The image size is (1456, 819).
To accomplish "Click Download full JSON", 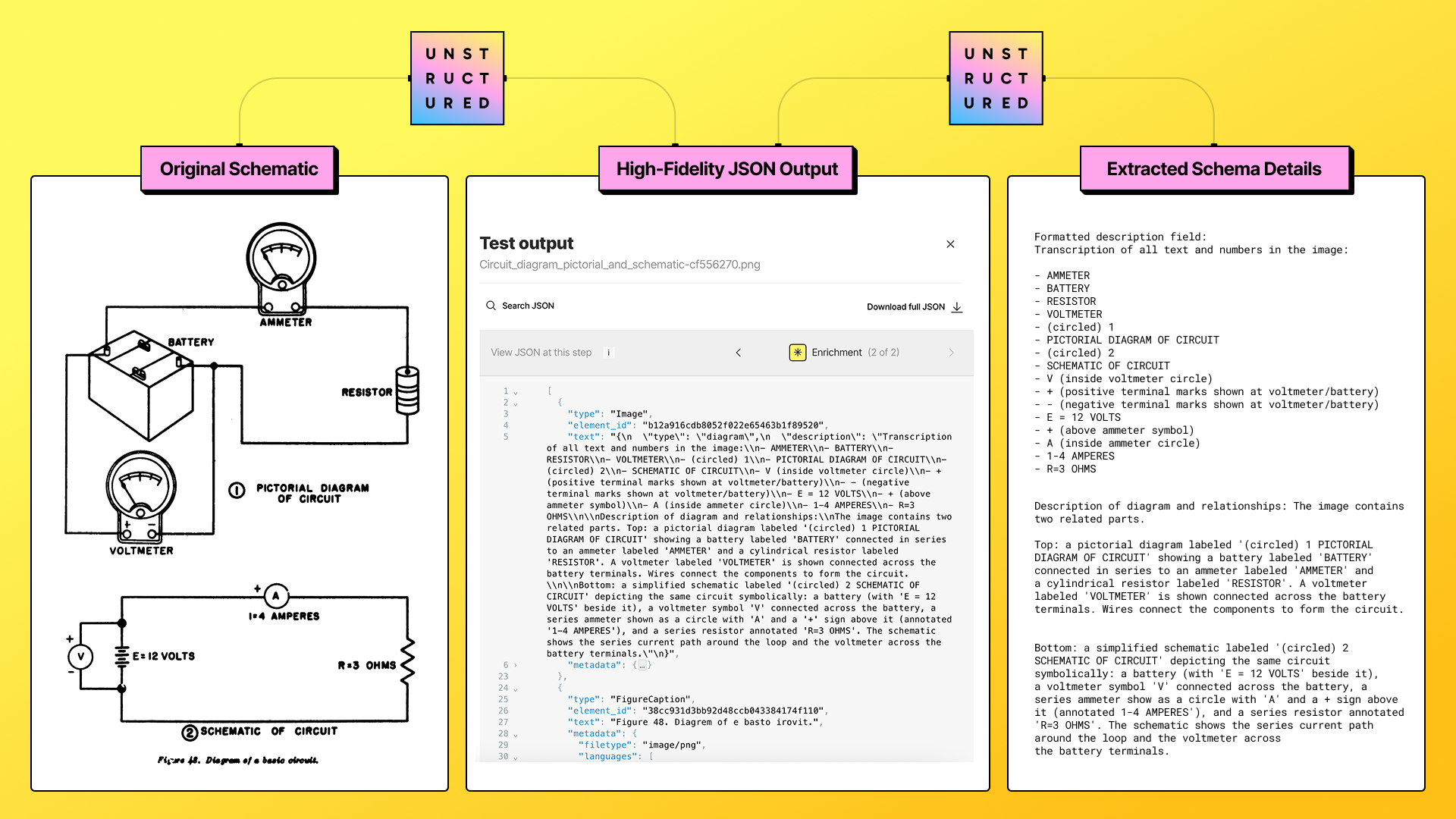I will click(905, 307).
